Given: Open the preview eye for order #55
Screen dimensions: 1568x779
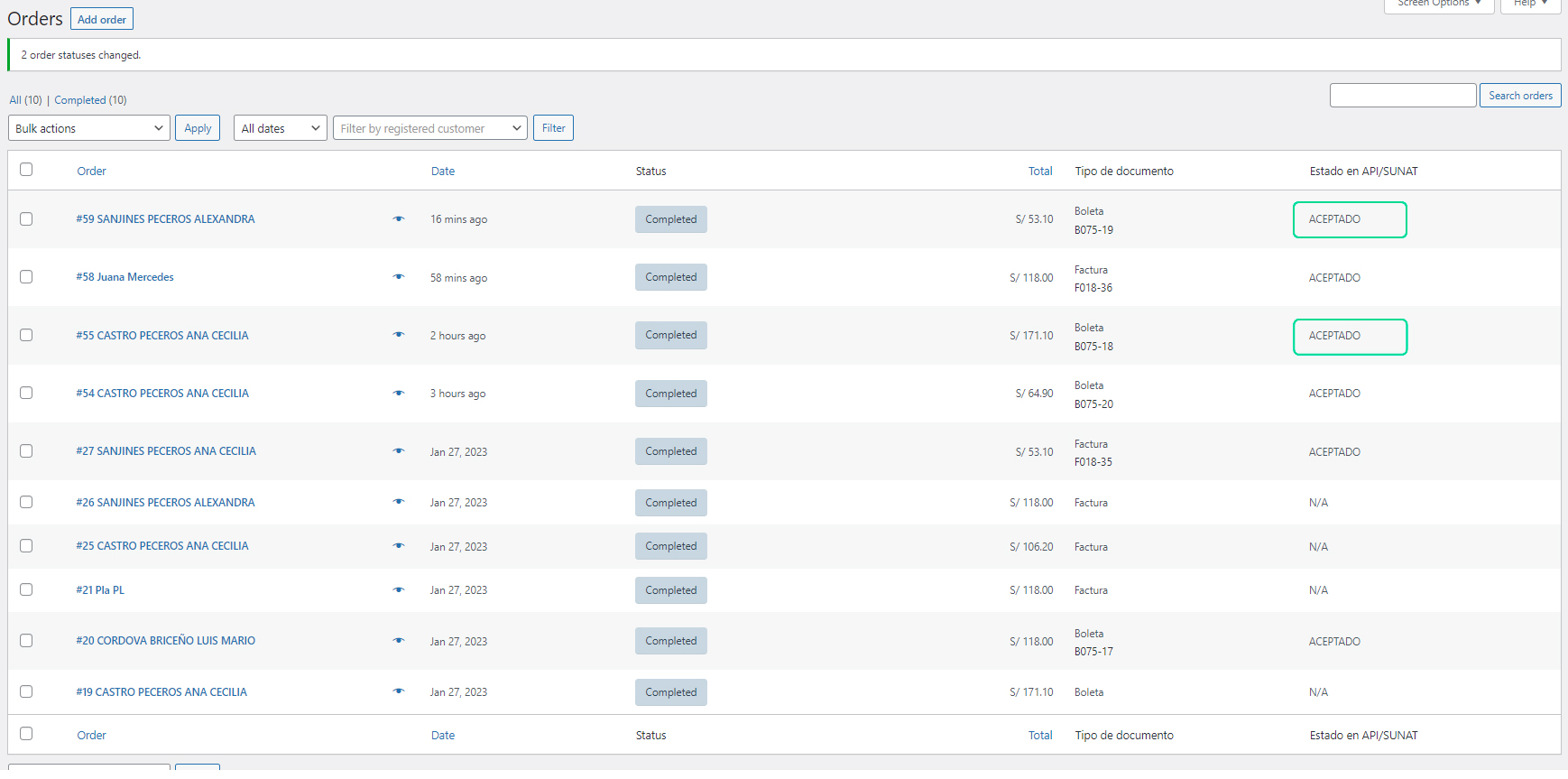Looking at the screenshot, I should click(x=399, y=335).
